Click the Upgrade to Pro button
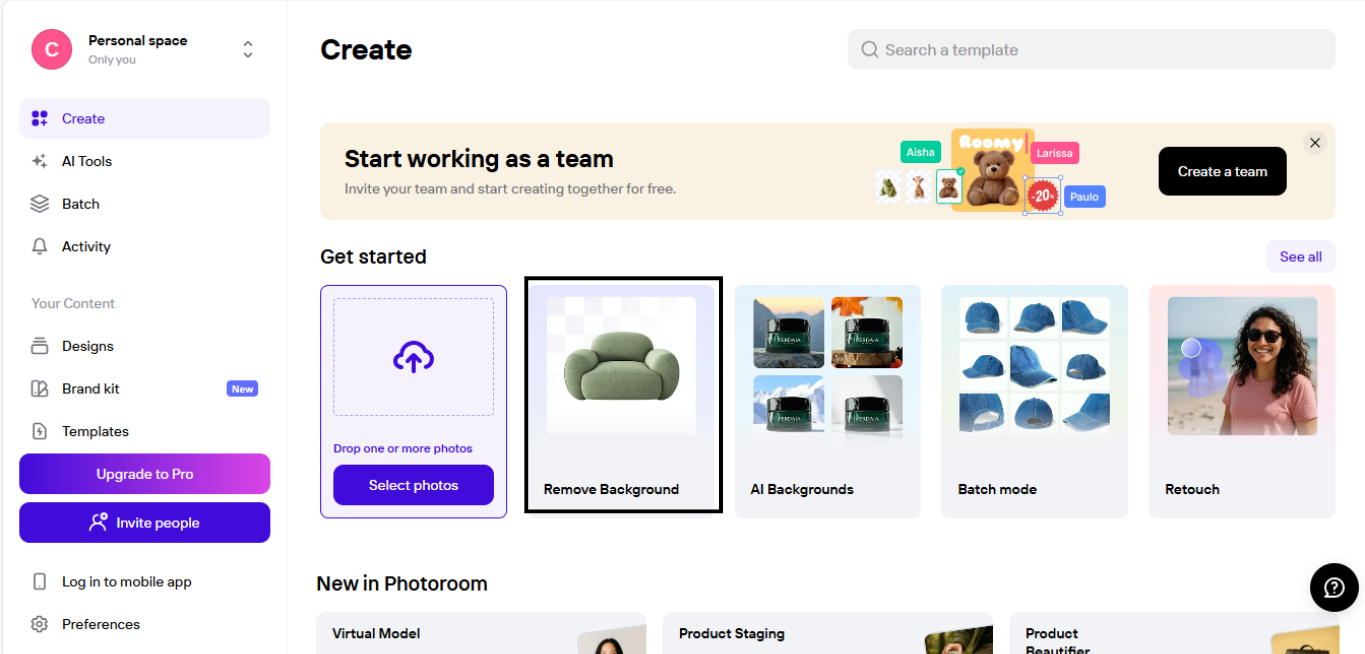 [144, 474]
